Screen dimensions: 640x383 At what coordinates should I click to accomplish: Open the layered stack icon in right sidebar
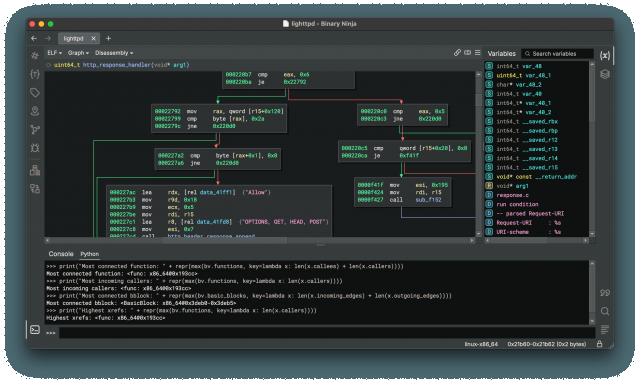[x=605, y=74]
